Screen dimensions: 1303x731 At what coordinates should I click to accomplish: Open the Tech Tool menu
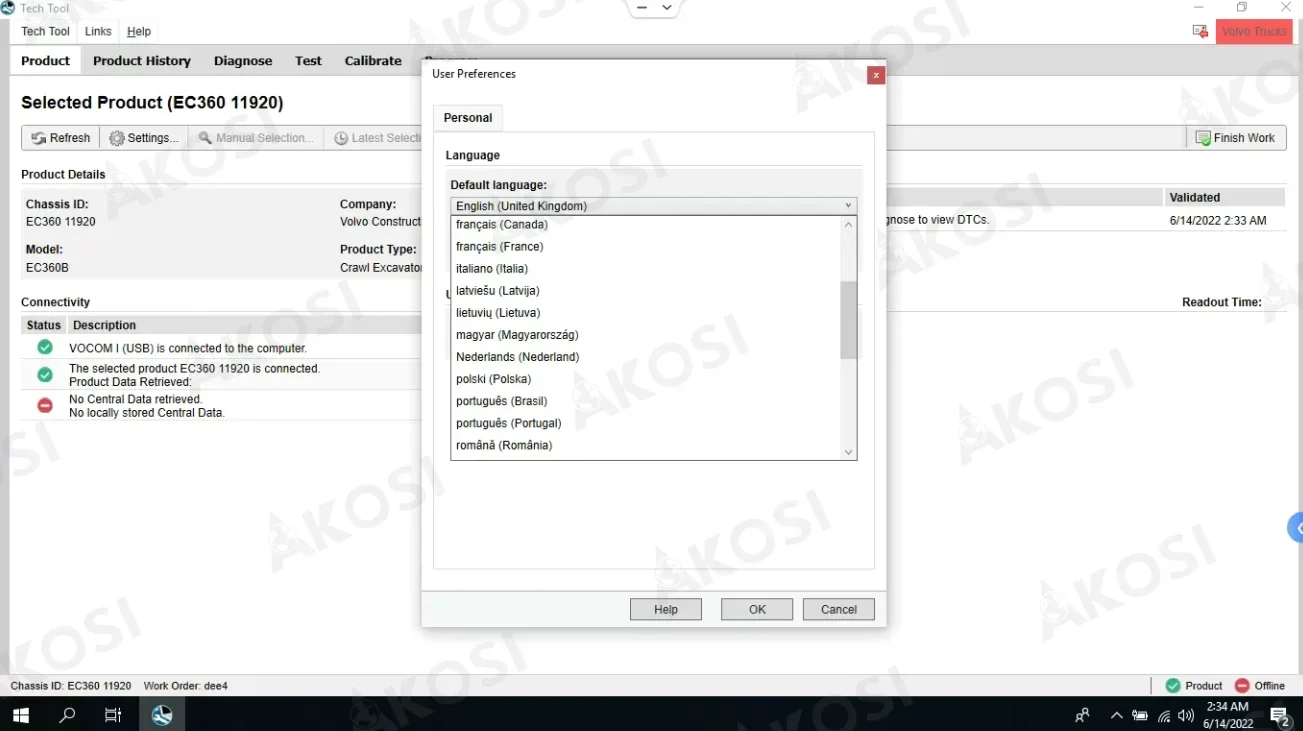point(45,32)
